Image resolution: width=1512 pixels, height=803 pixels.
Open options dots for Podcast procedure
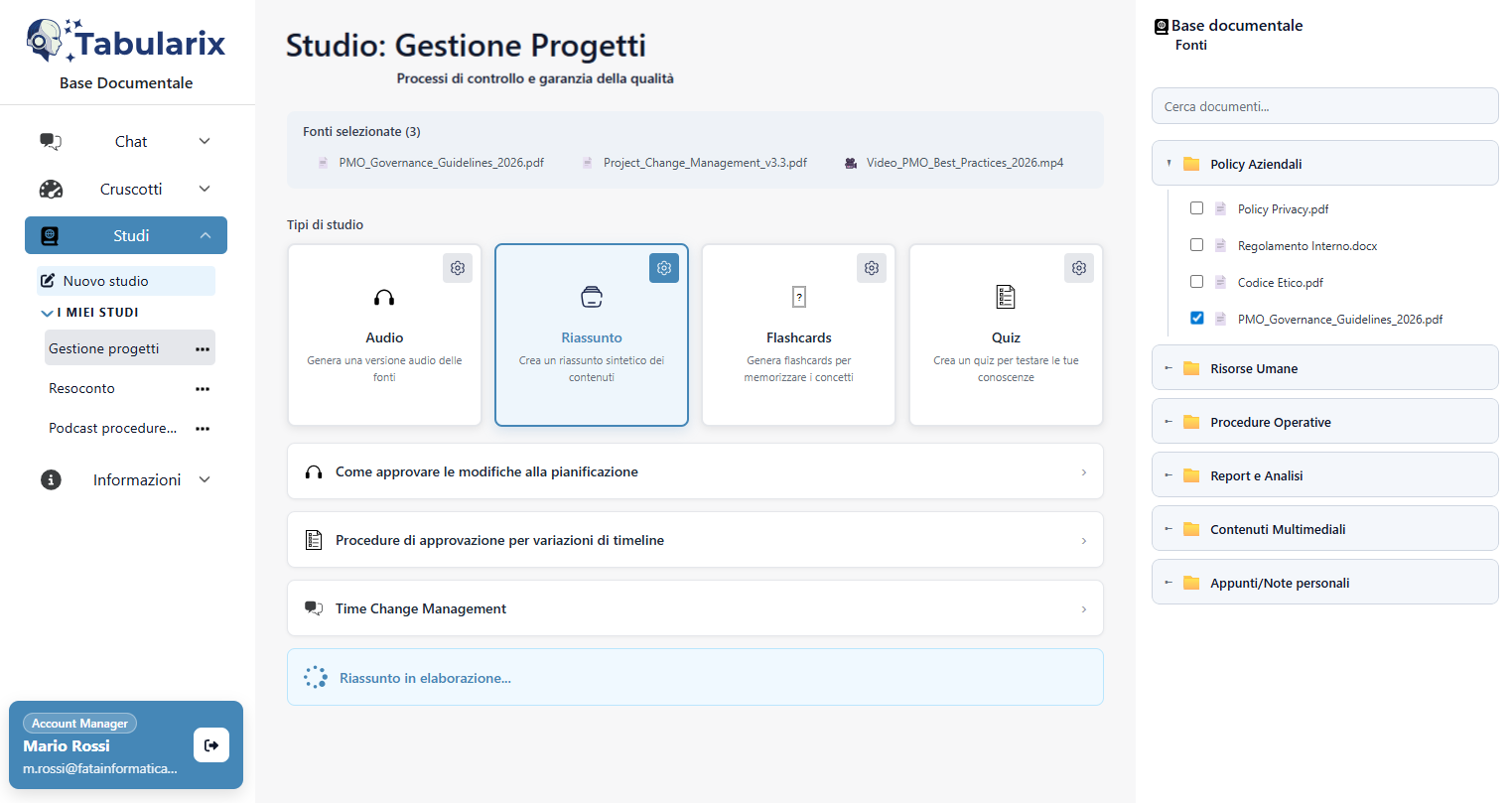pos(203,429)
